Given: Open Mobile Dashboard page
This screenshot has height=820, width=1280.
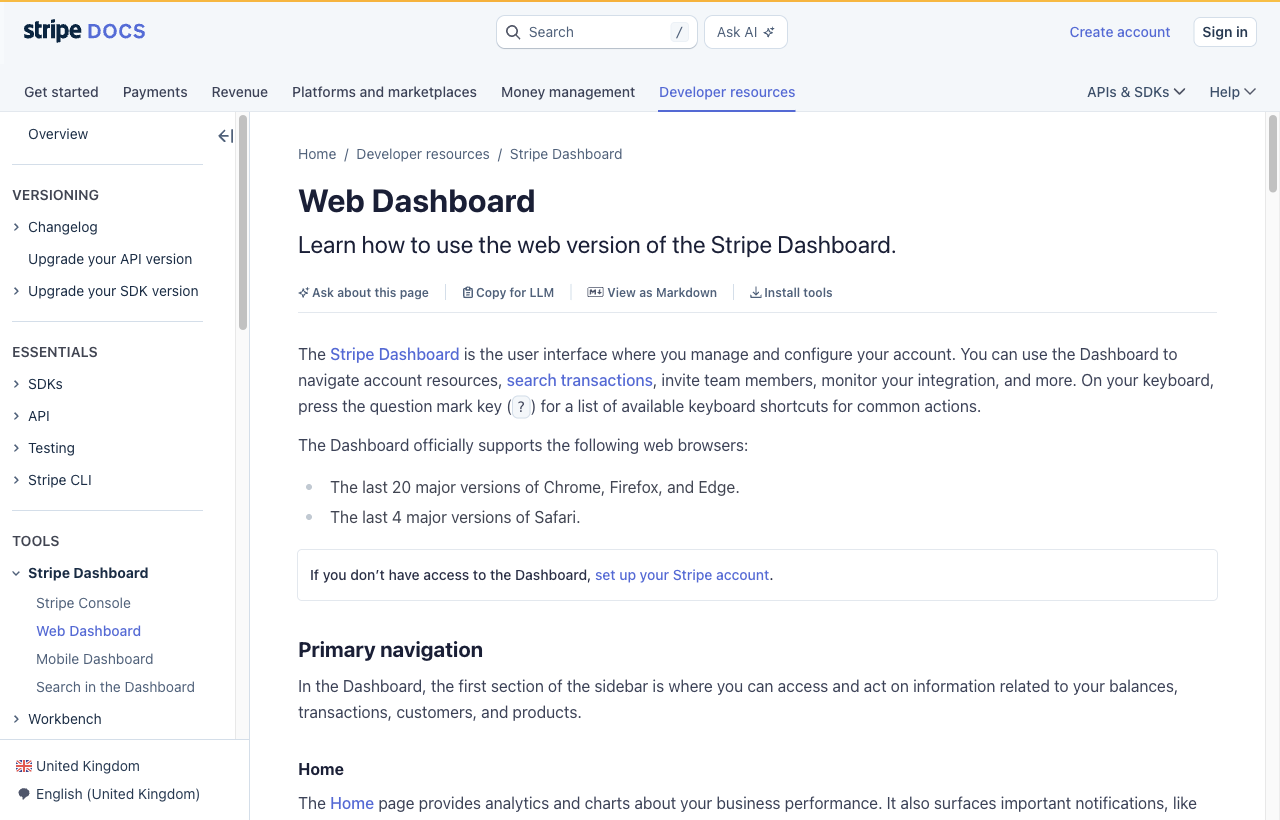Looking at the screenshot, I should (x=95, y=659).
